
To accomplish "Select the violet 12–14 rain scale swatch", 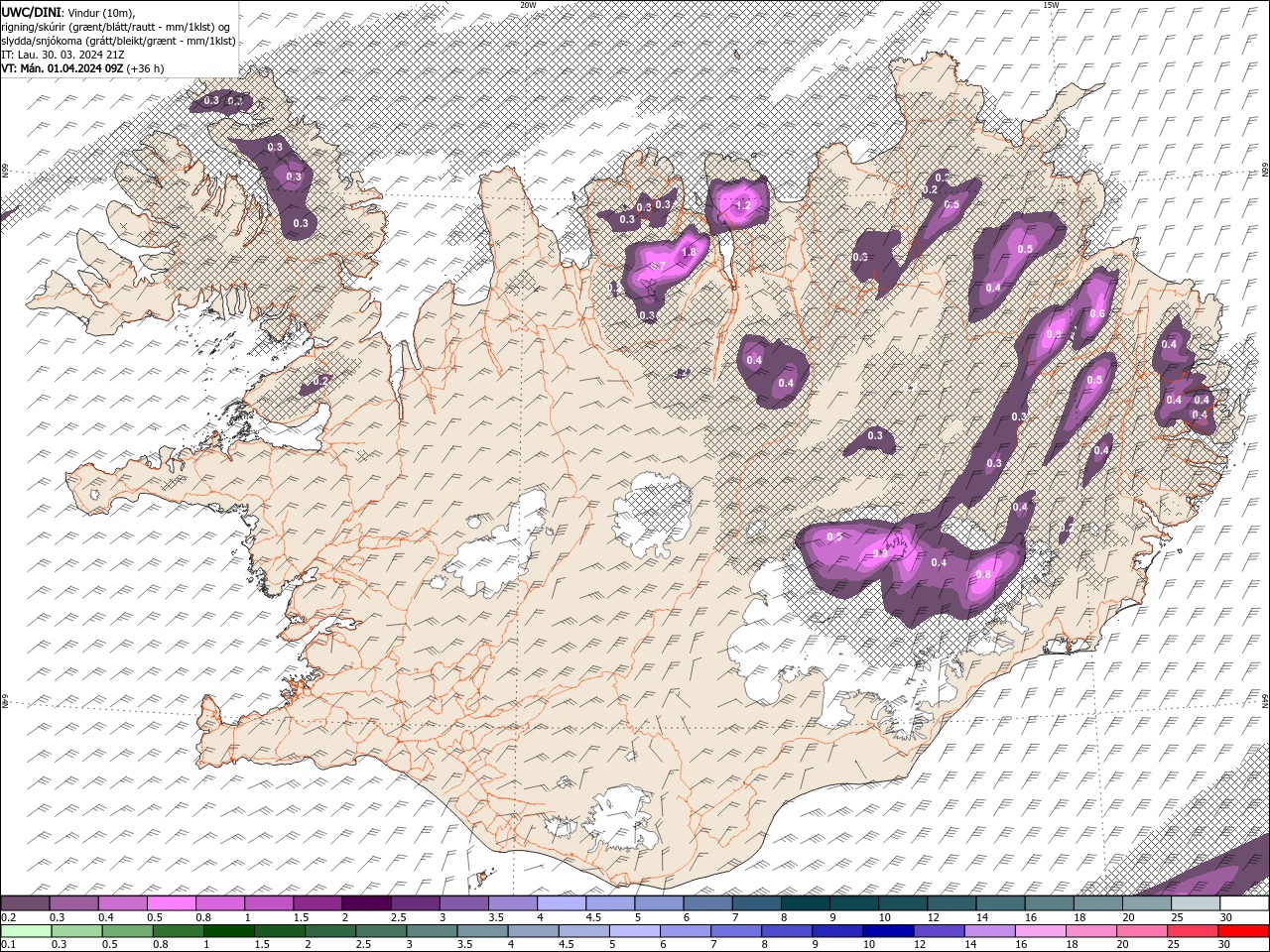I will point(938,931).
